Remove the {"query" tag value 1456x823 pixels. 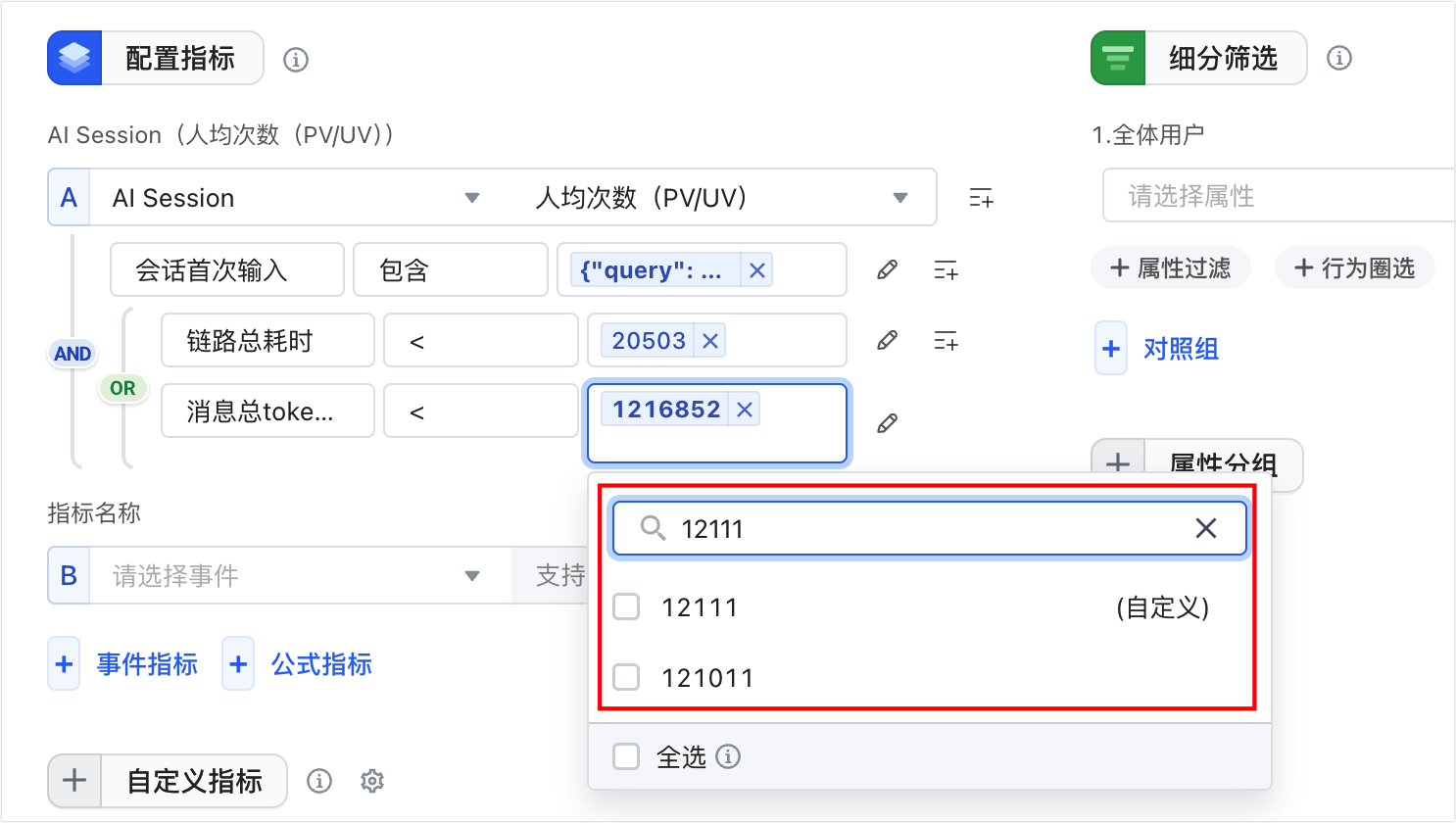(757, 270)
